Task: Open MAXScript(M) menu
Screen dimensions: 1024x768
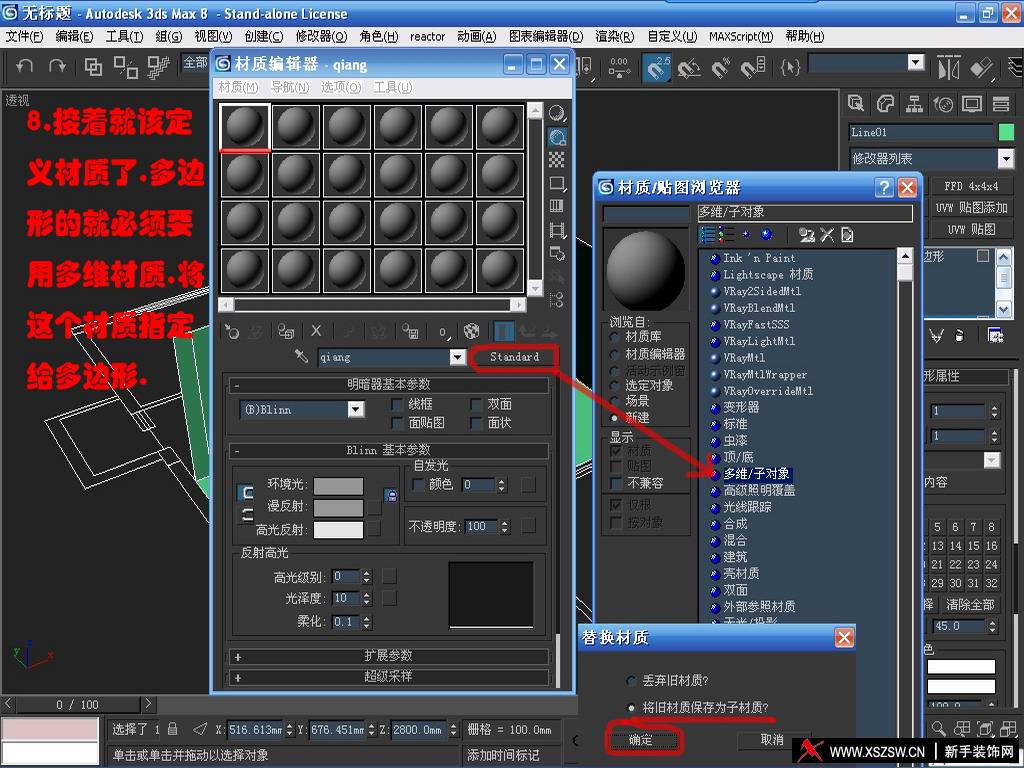Action: click(x=741, y=37)
